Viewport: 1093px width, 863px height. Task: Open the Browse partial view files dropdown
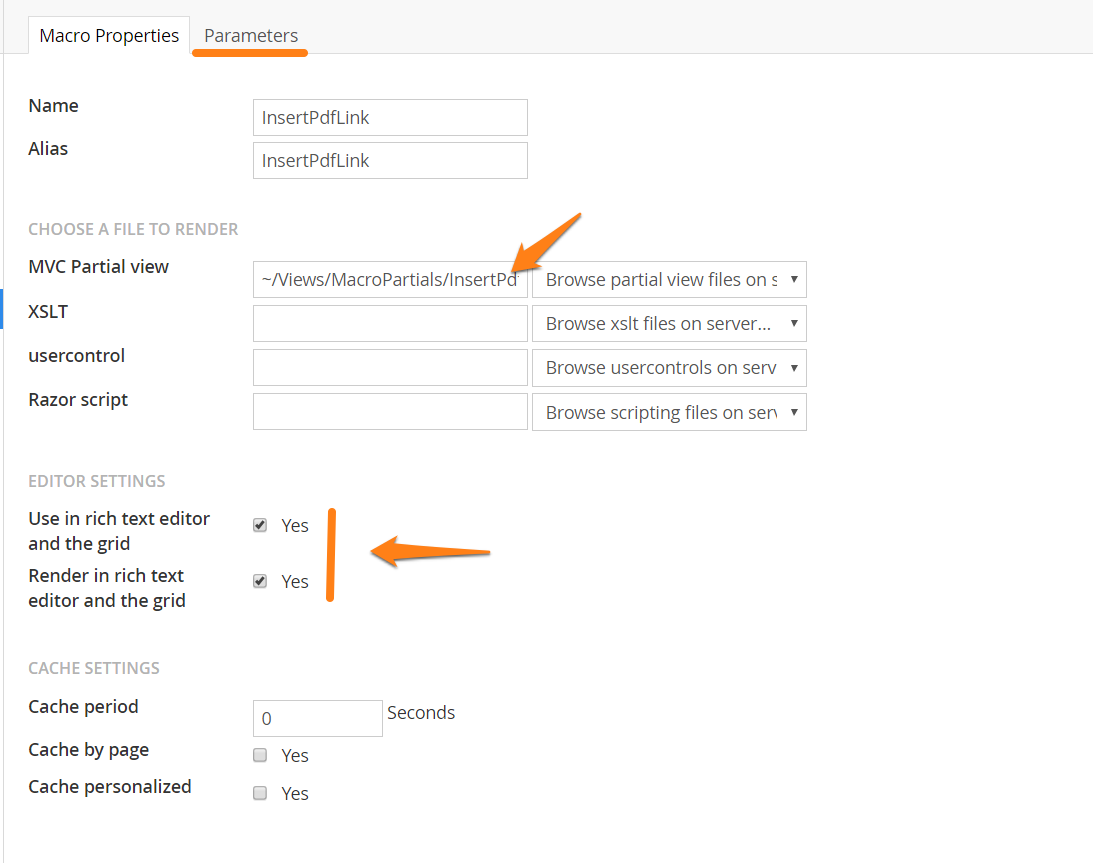coord(669,280)
